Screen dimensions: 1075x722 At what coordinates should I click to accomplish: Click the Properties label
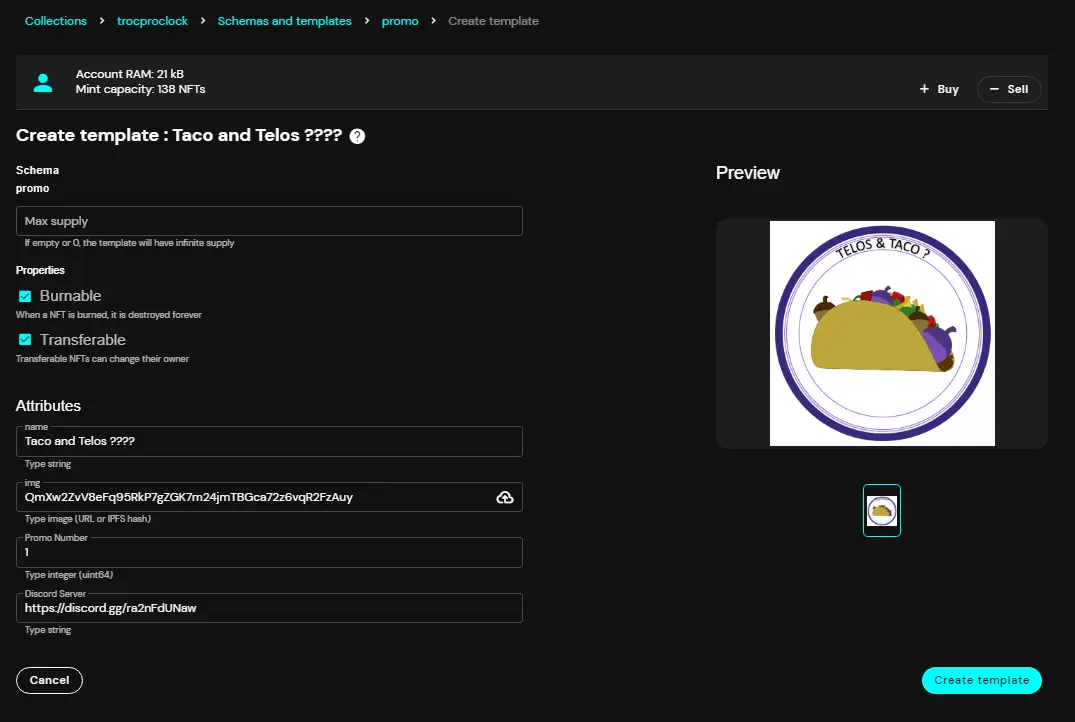[40, 270]
